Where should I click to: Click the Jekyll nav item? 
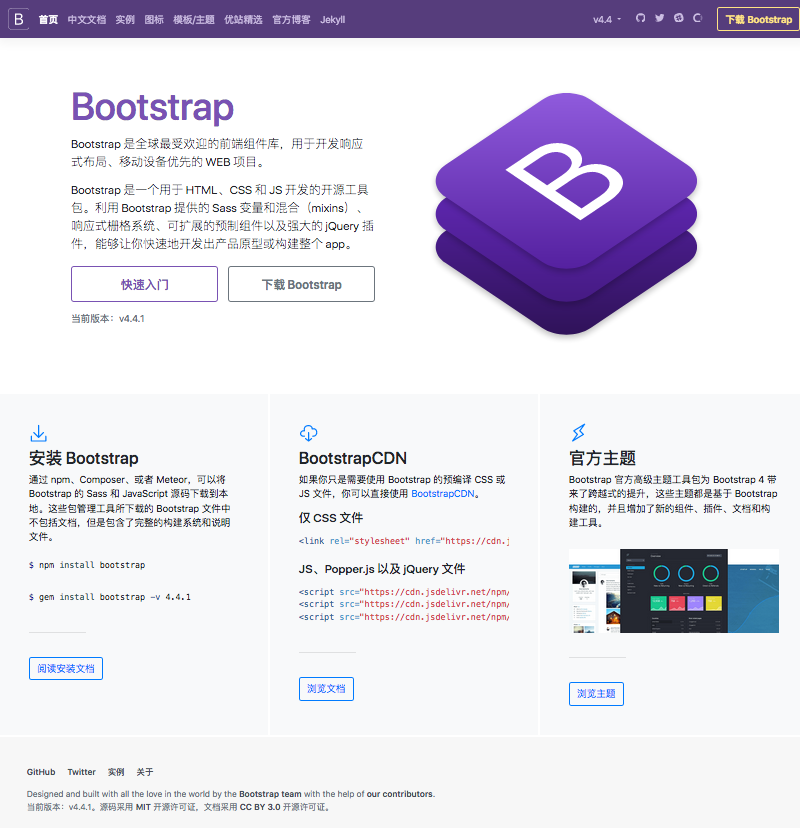click(x=333, y=20)
